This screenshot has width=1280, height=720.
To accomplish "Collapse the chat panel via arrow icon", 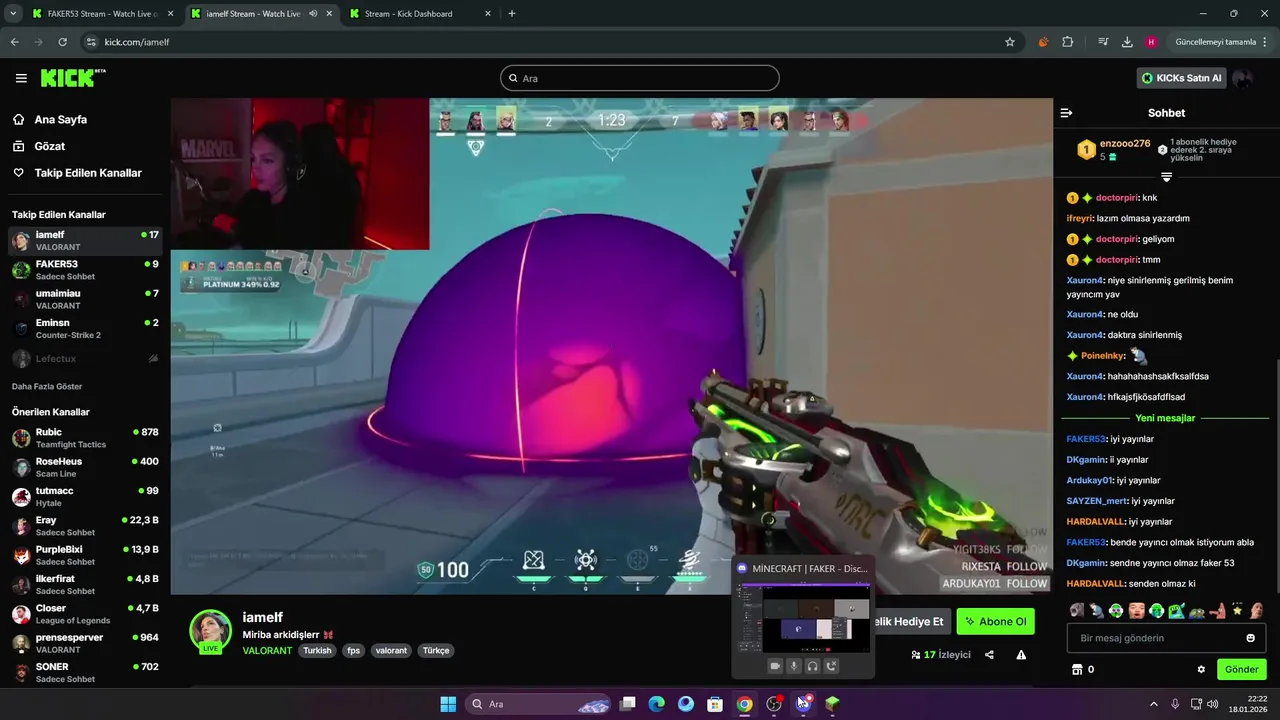I will tap(1066, 113).
